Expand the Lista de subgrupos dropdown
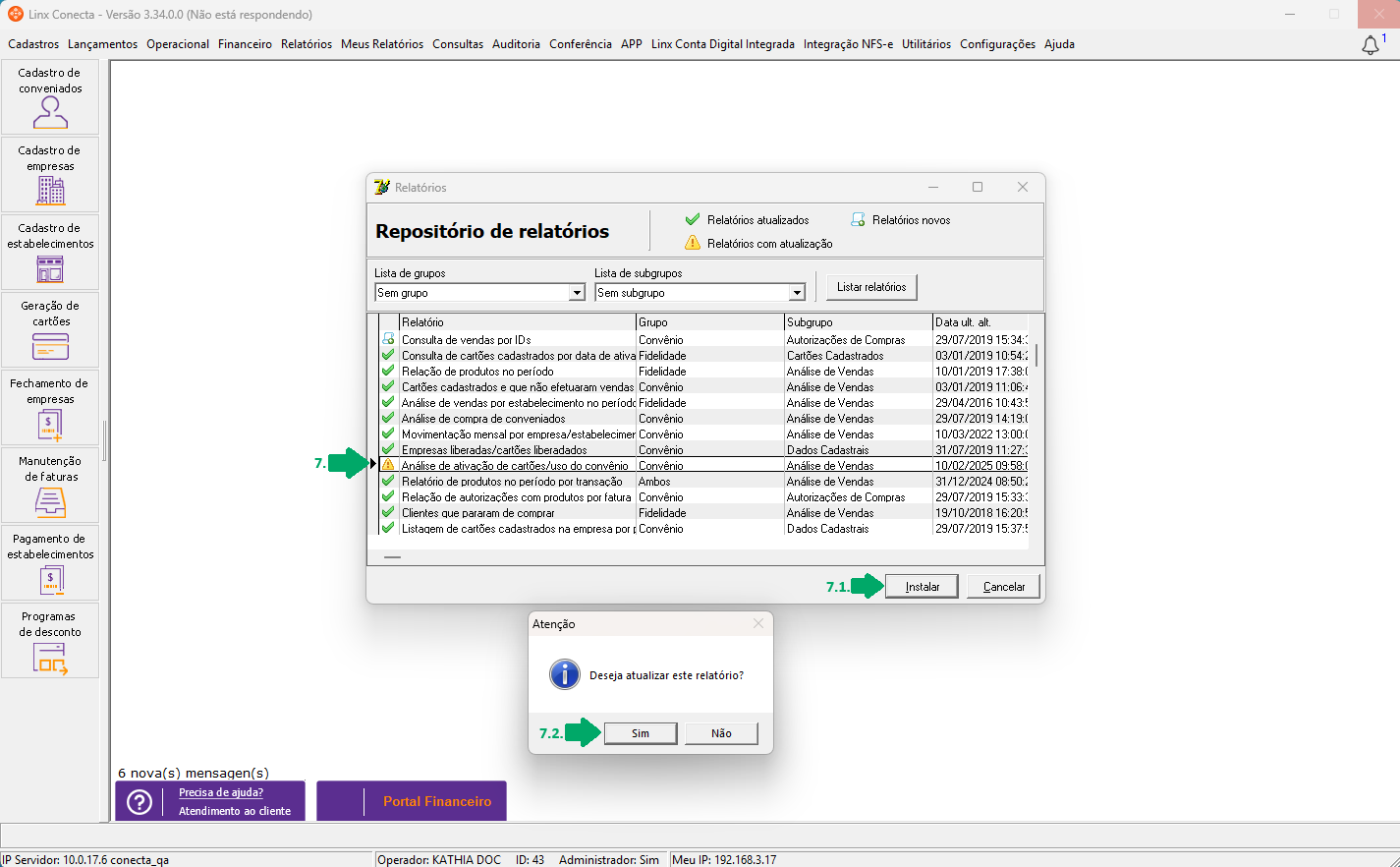The width and height of the screenshot is (1400, 867). coord(797,293)
